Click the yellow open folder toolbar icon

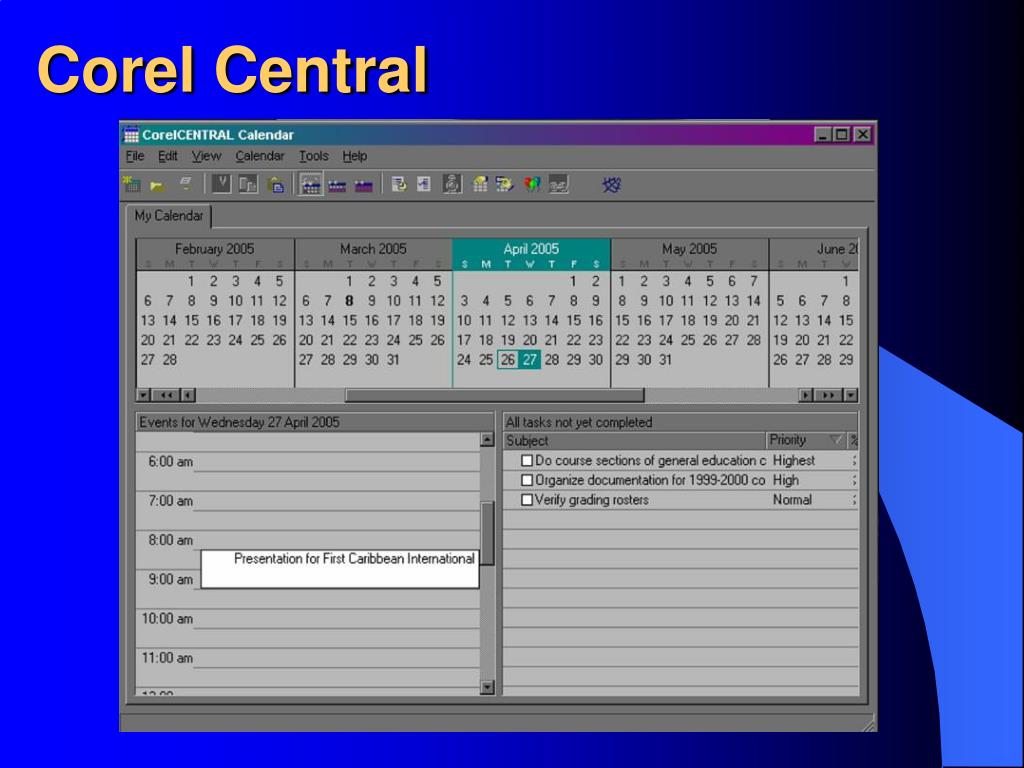pos(157,186)
